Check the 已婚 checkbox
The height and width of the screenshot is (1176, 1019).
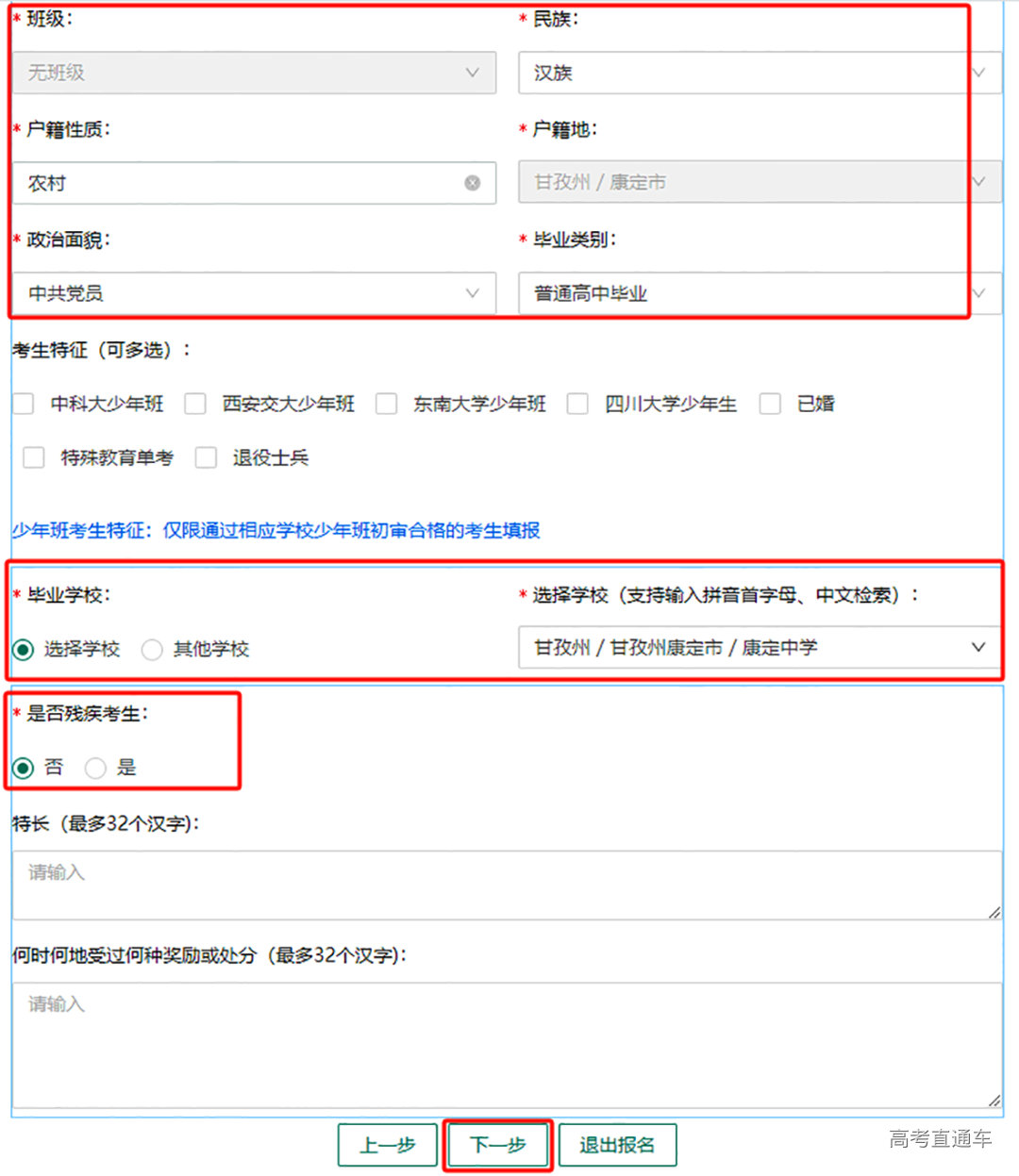[x=770, y=405]
